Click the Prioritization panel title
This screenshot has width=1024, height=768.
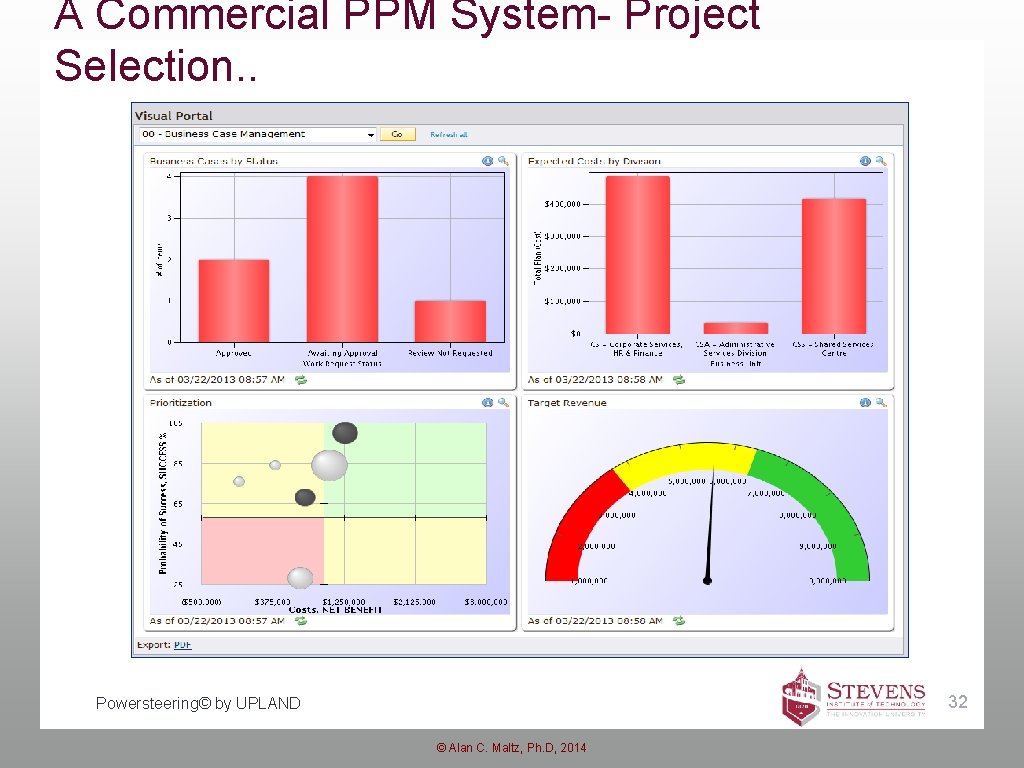pos(181,403)
